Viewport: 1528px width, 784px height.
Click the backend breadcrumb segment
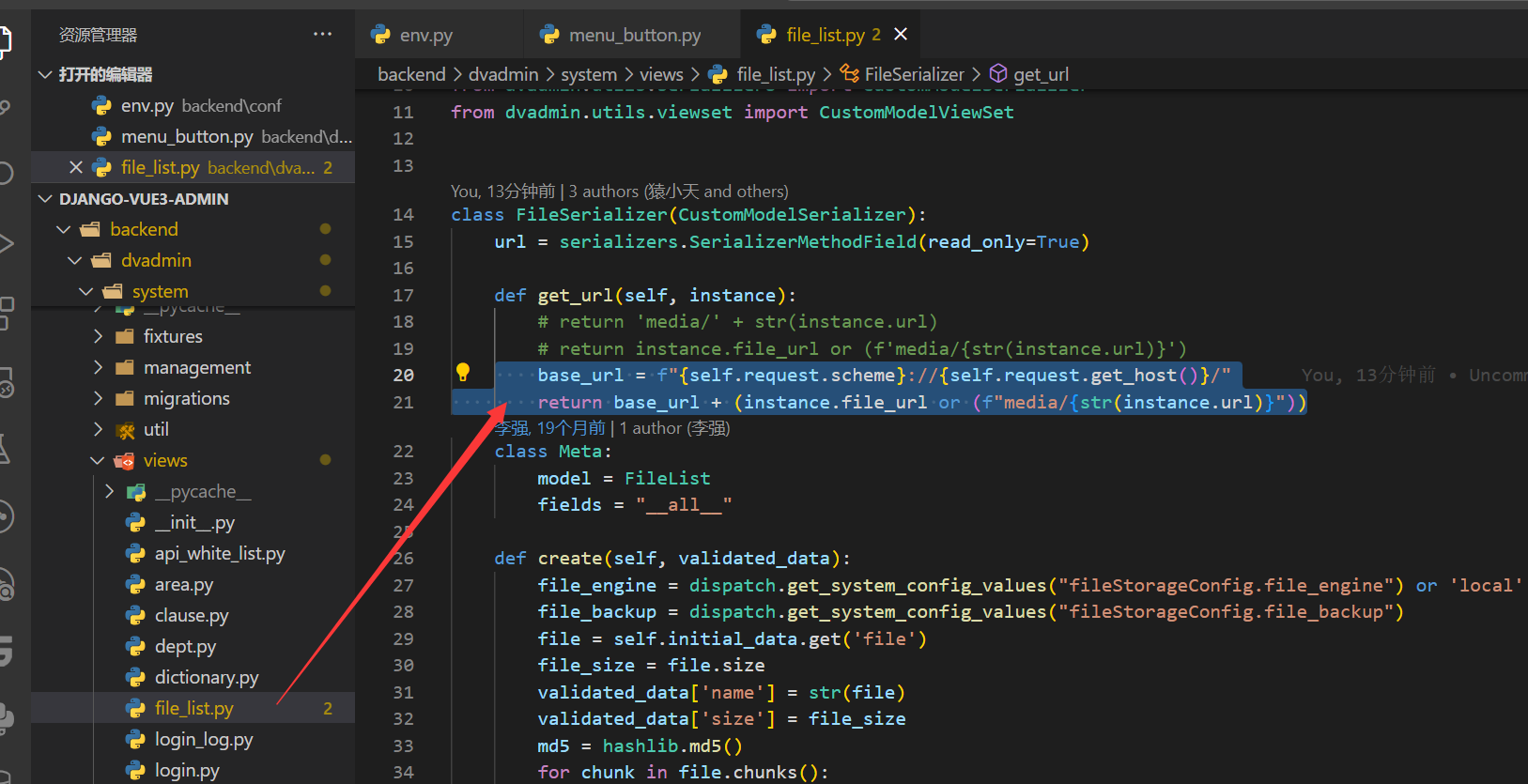click(x=411, y=74)
